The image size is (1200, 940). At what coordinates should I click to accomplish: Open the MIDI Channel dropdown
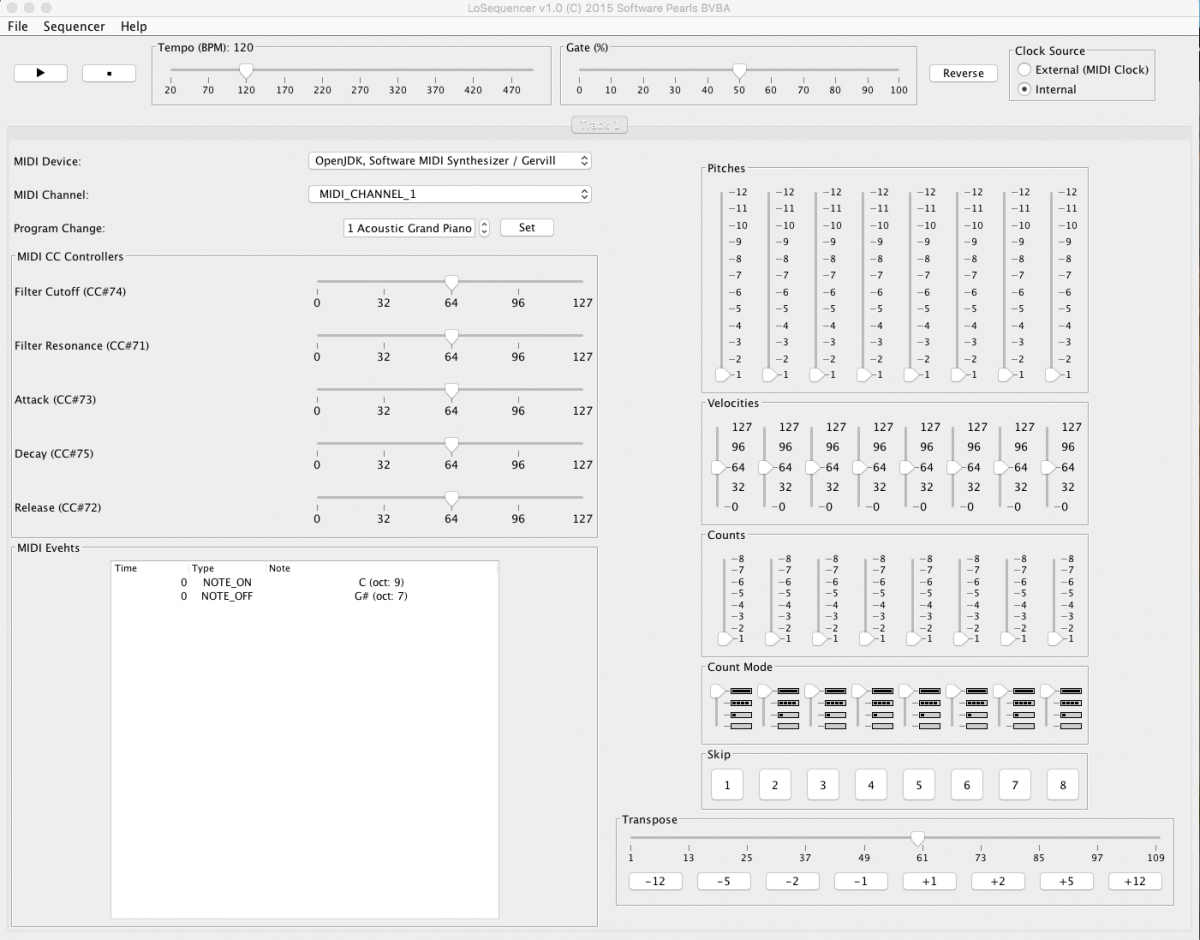450,194
